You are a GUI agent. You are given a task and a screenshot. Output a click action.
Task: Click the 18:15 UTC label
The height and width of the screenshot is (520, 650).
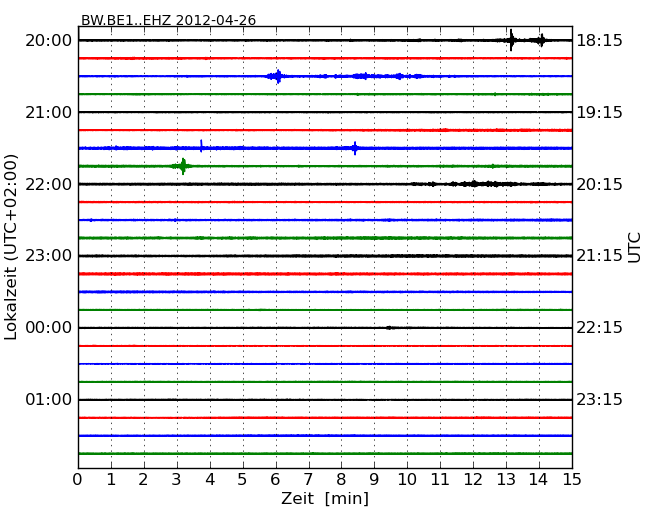click(x=599, y=41)
